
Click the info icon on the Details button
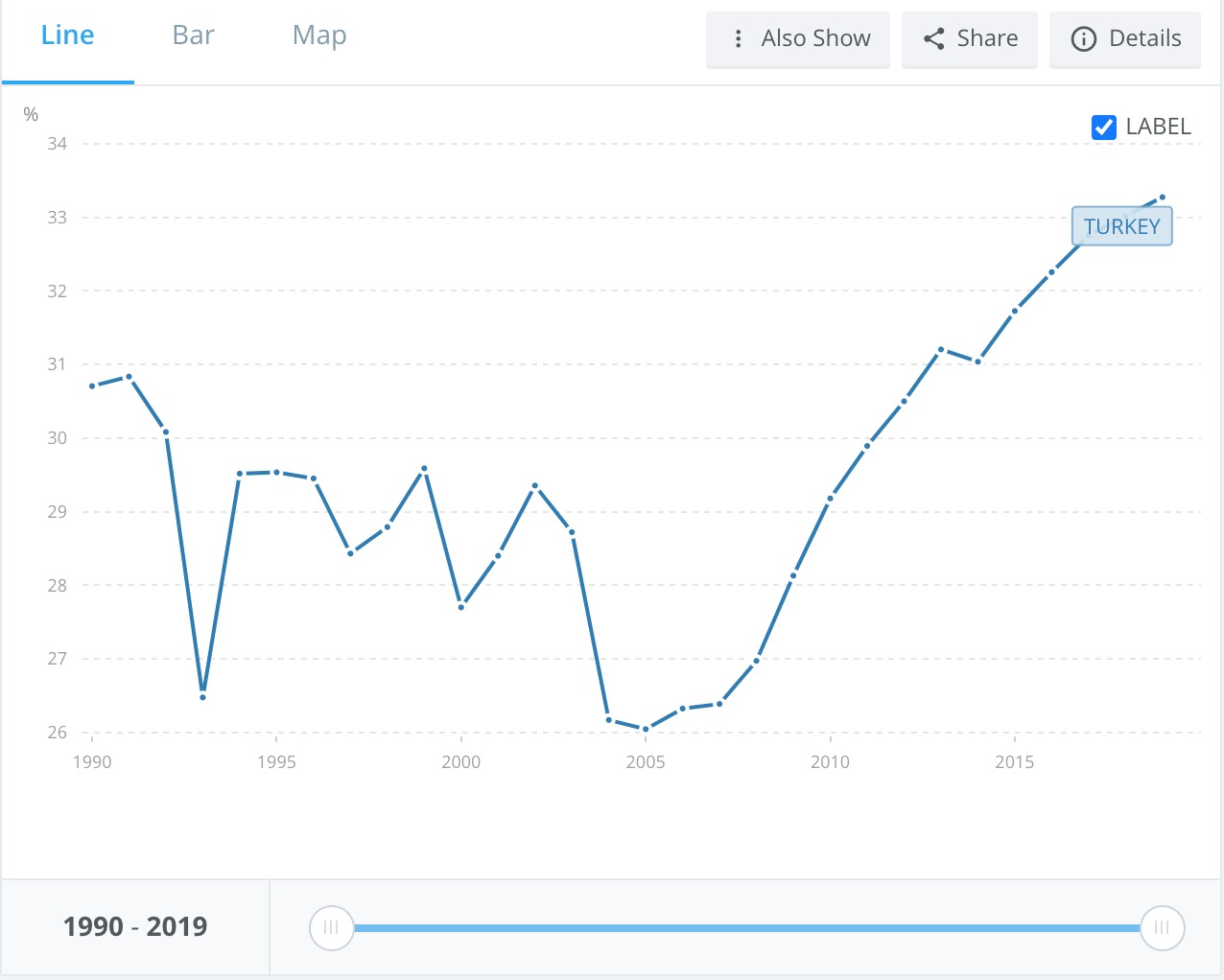(1083, 38)
